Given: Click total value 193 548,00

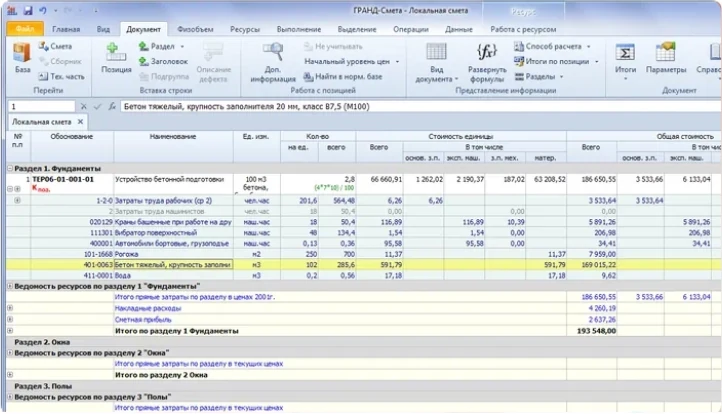Looking at the screenshot, I should pos(596,331).
